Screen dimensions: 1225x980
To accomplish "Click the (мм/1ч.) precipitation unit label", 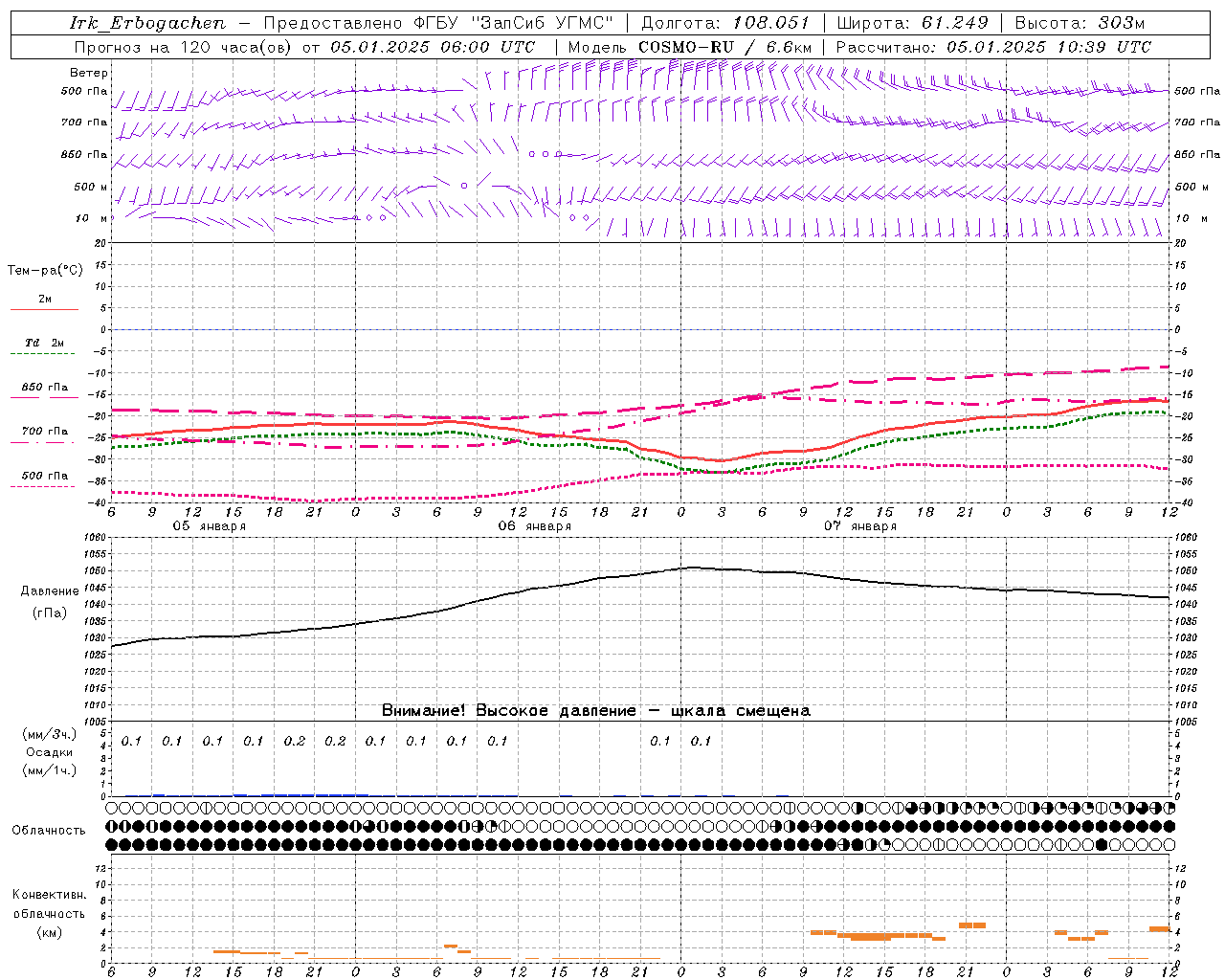I will point(50,770).
